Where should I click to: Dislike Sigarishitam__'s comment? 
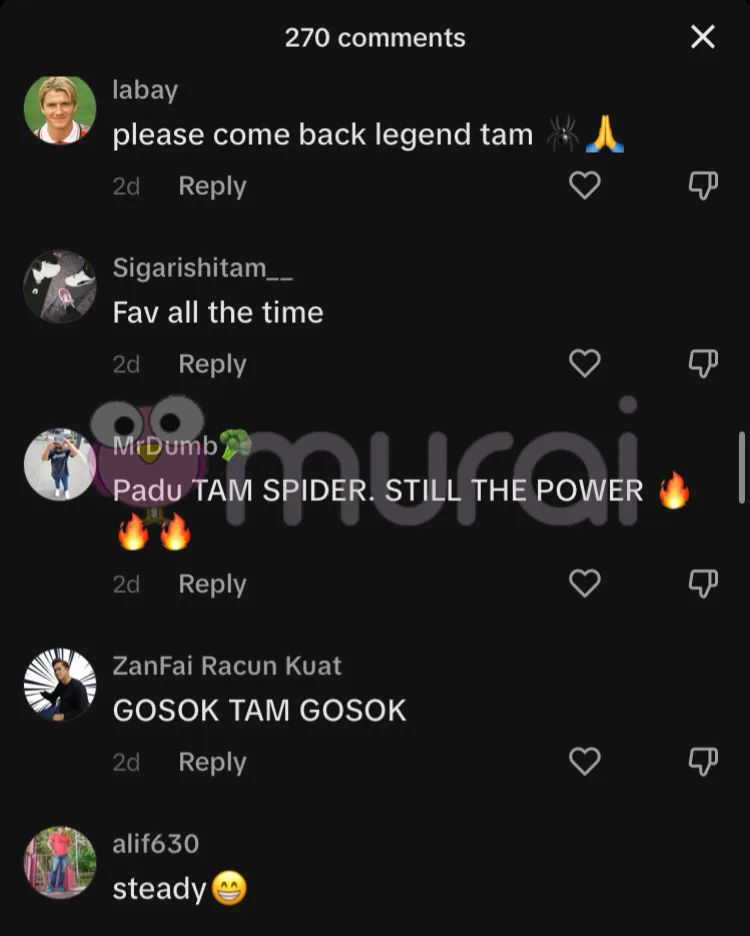pos(703,363)
